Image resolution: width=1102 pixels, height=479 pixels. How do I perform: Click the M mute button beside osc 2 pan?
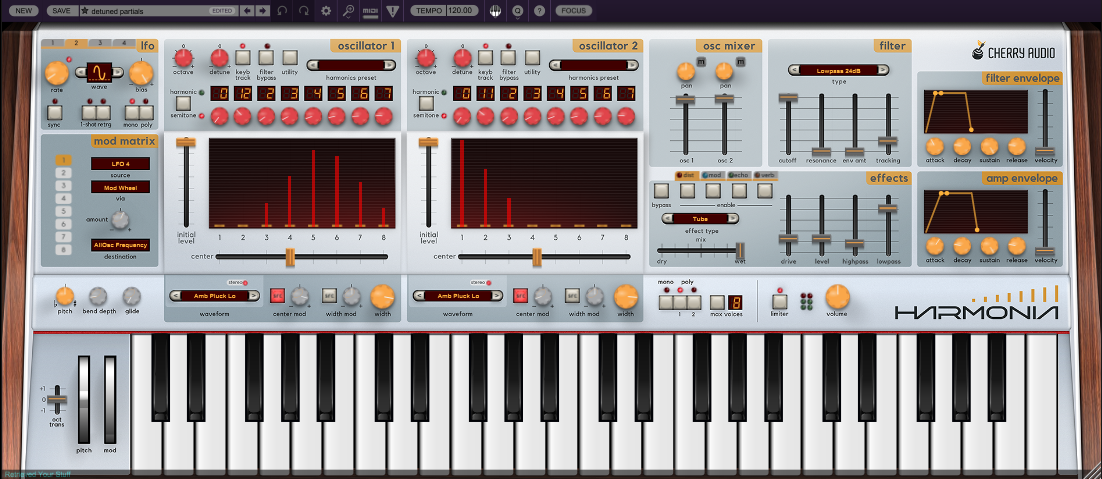740,63
